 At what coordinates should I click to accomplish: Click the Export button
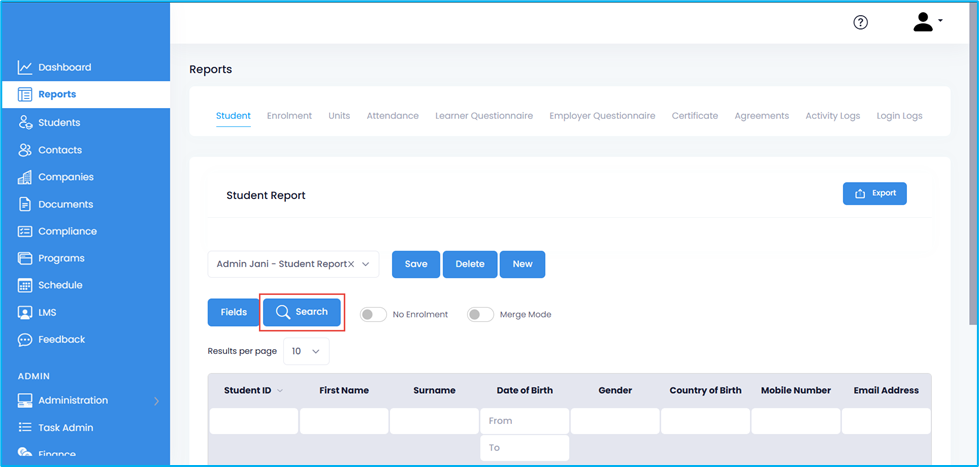click(874, 193)
